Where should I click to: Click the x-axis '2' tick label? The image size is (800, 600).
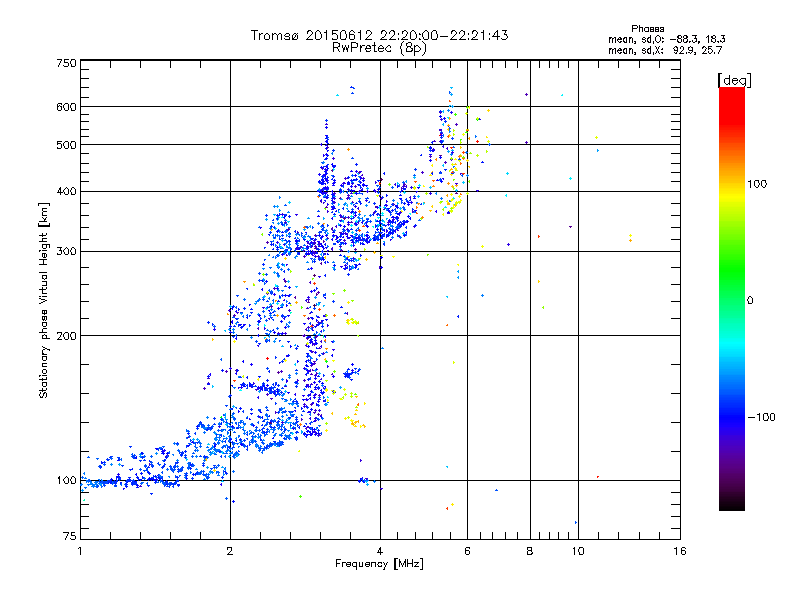point(230,551)
